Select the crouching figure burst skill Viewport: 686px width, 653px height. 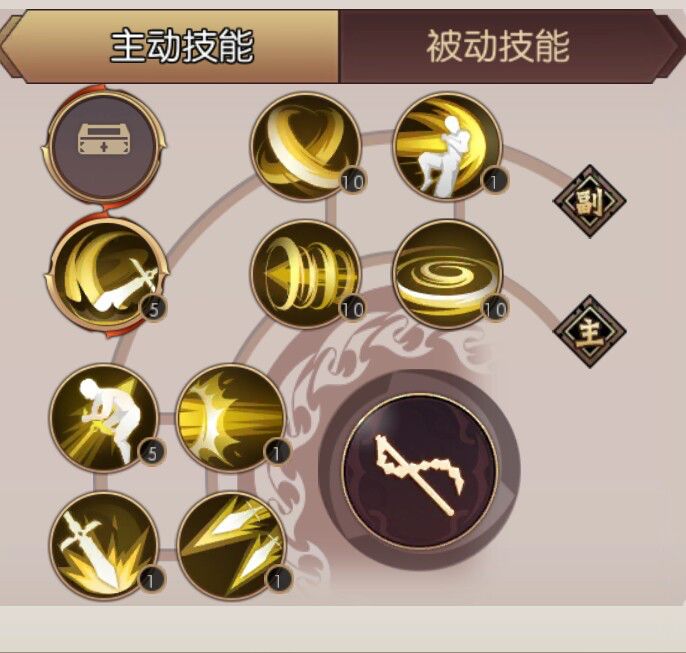pyautogui.click(x=104, y=418)
